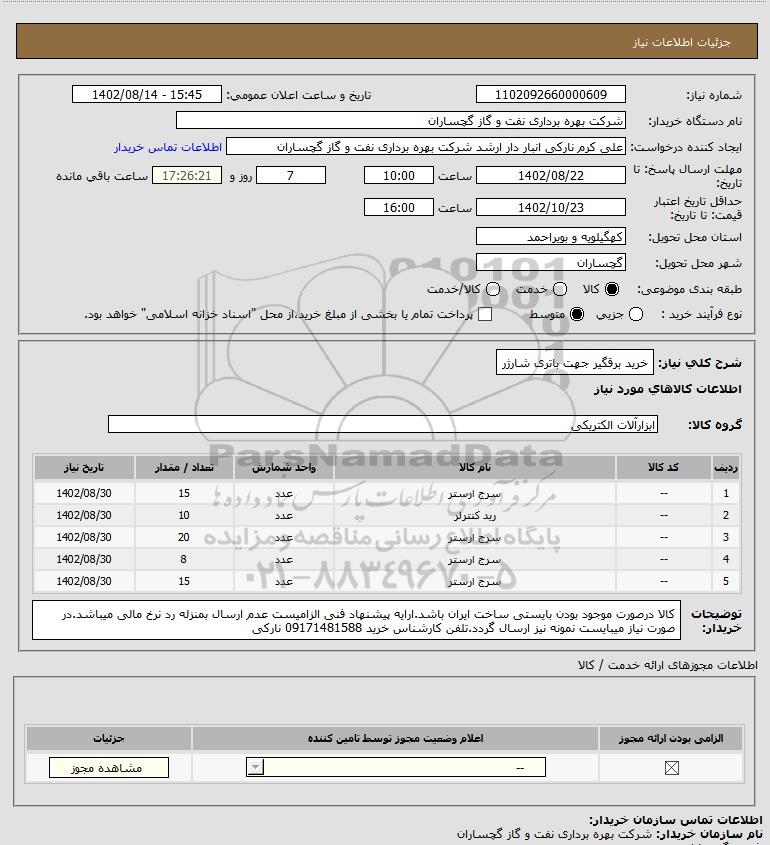770x845 pixels.
Task: Select the کالا radio button
Action: 612,289
